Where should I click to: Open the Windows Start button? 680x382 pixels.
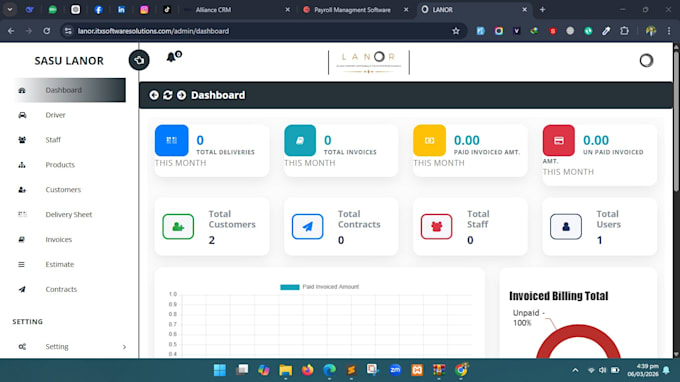coord(220,370)
